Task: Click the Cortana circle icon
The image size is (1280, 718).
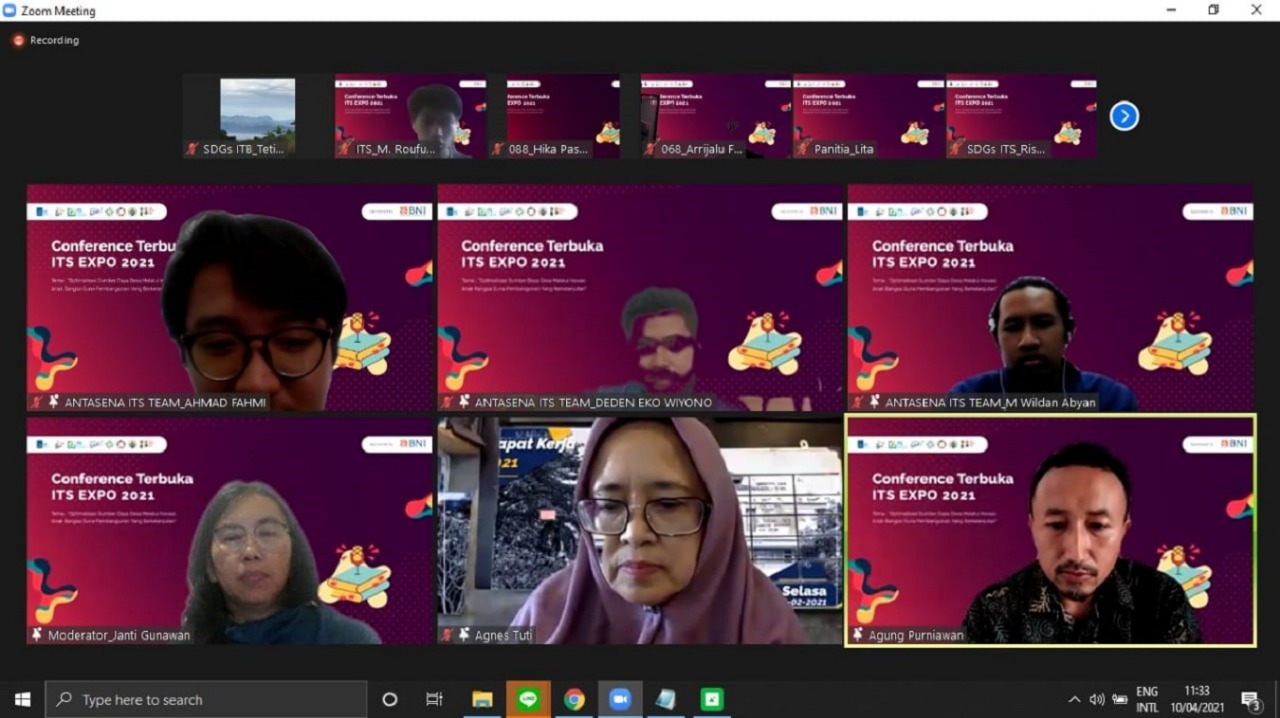Action: [x=389, y=699]
